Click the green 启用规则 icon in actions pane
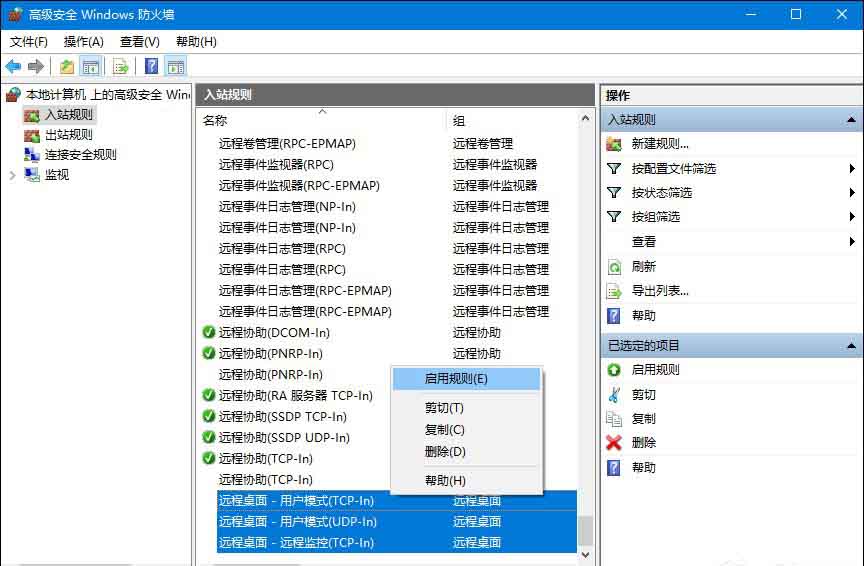Image resolution: width=864 pixels, height=566 pixels. (x=614, y=370)
